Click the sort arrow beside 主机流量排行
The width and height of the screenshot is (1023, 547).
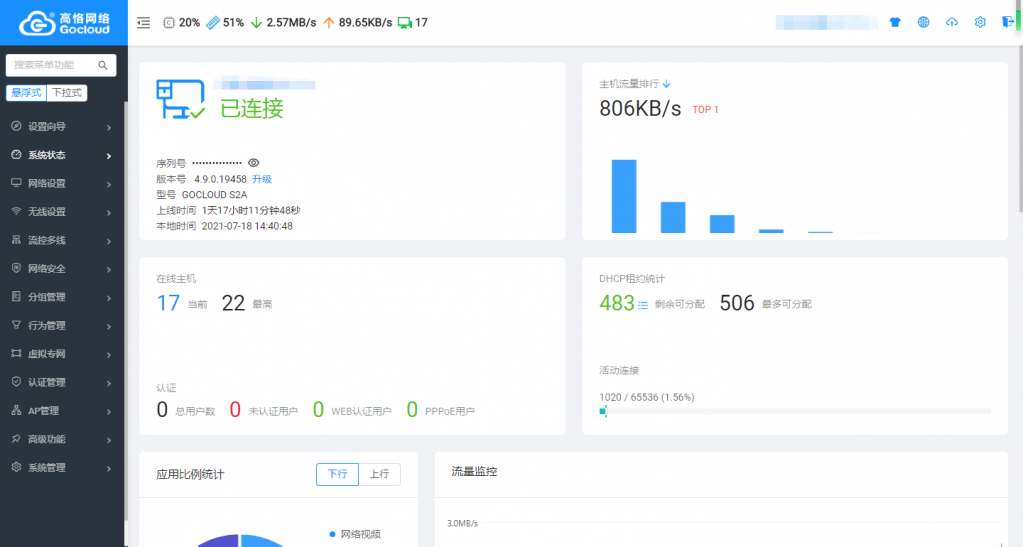pos(666,84)
